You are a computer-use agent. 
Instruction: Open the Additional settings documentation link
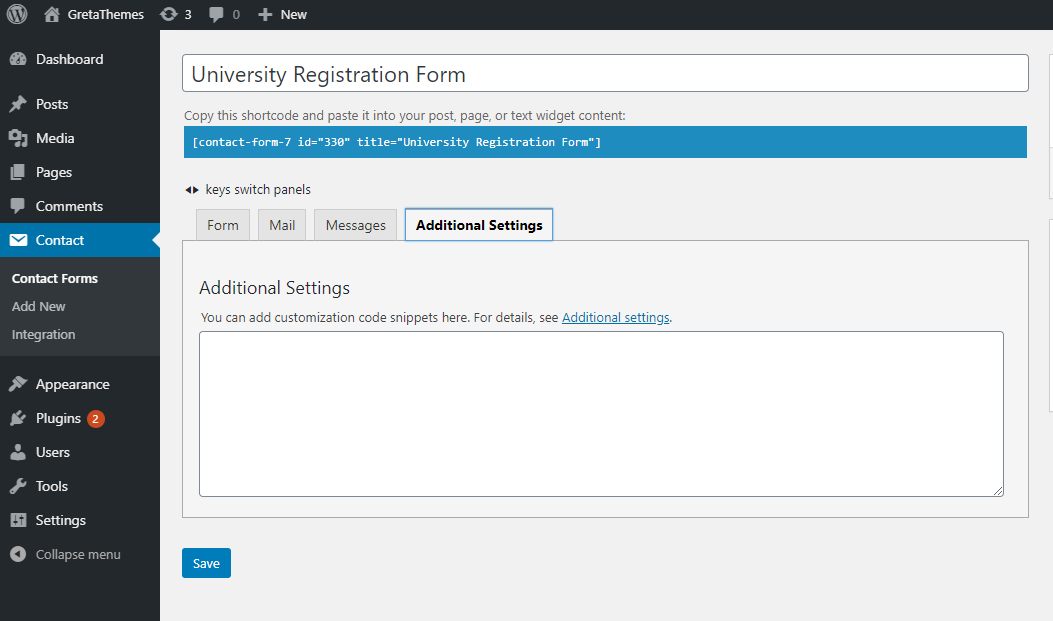[x=615, y=317]
